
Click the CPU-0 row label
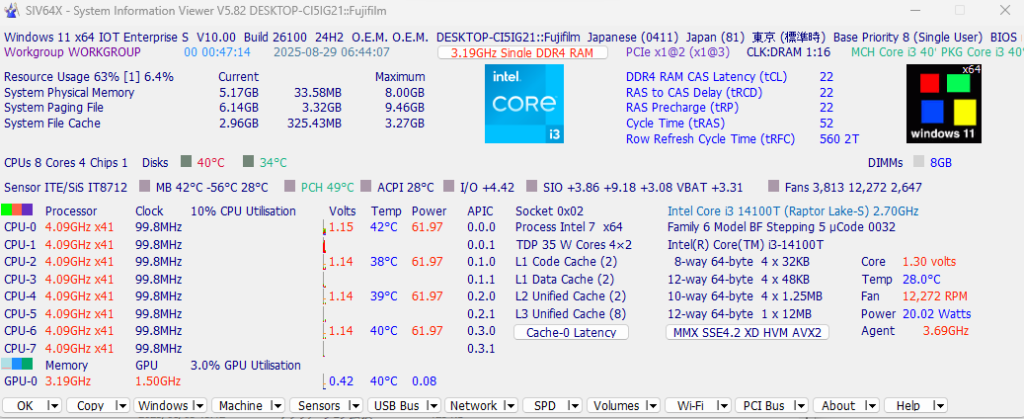coord(20,228)
